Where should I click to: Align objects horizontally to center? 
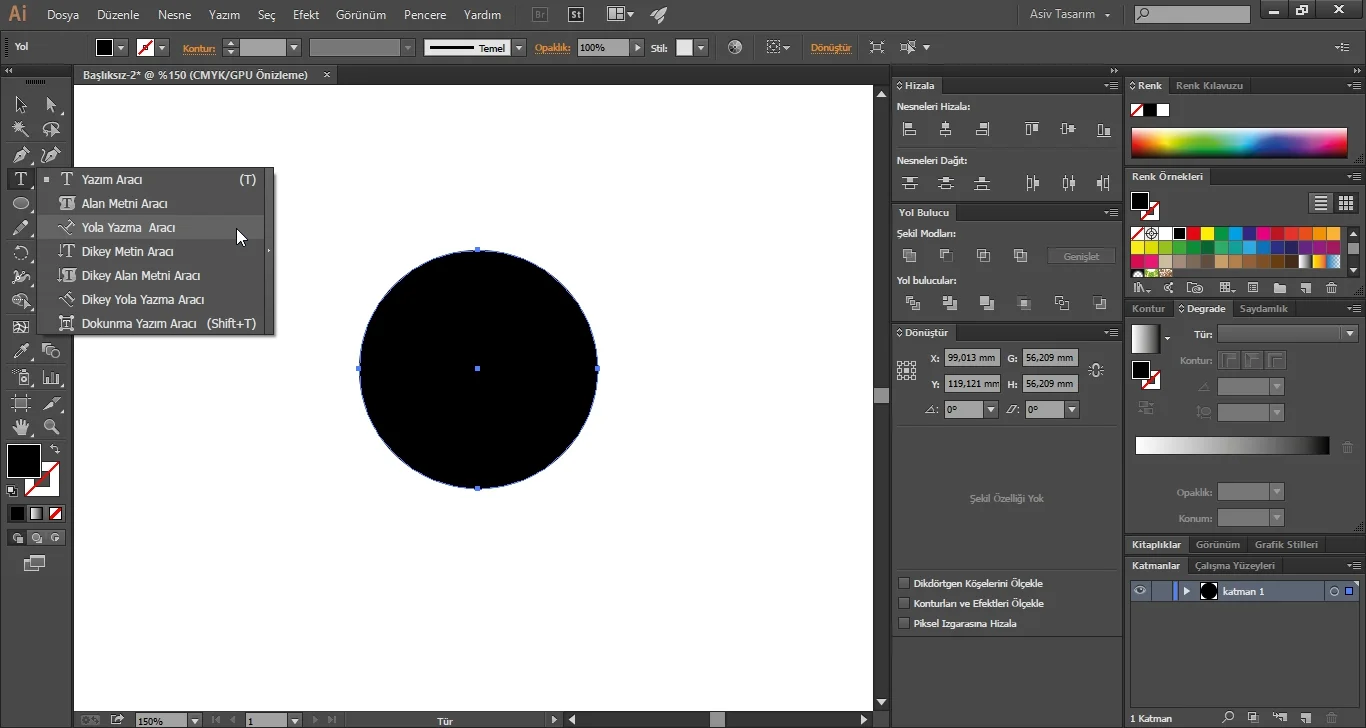946,129
